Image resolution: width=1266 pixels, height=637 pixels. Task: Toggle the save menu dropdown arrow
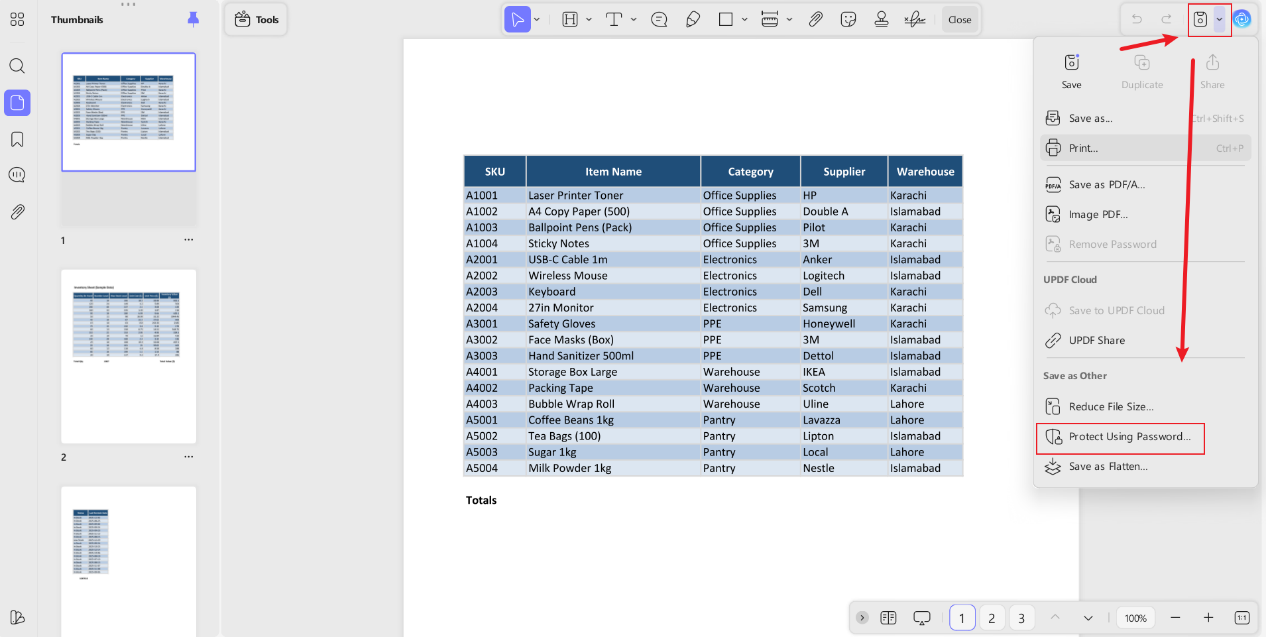[1219, 19]
